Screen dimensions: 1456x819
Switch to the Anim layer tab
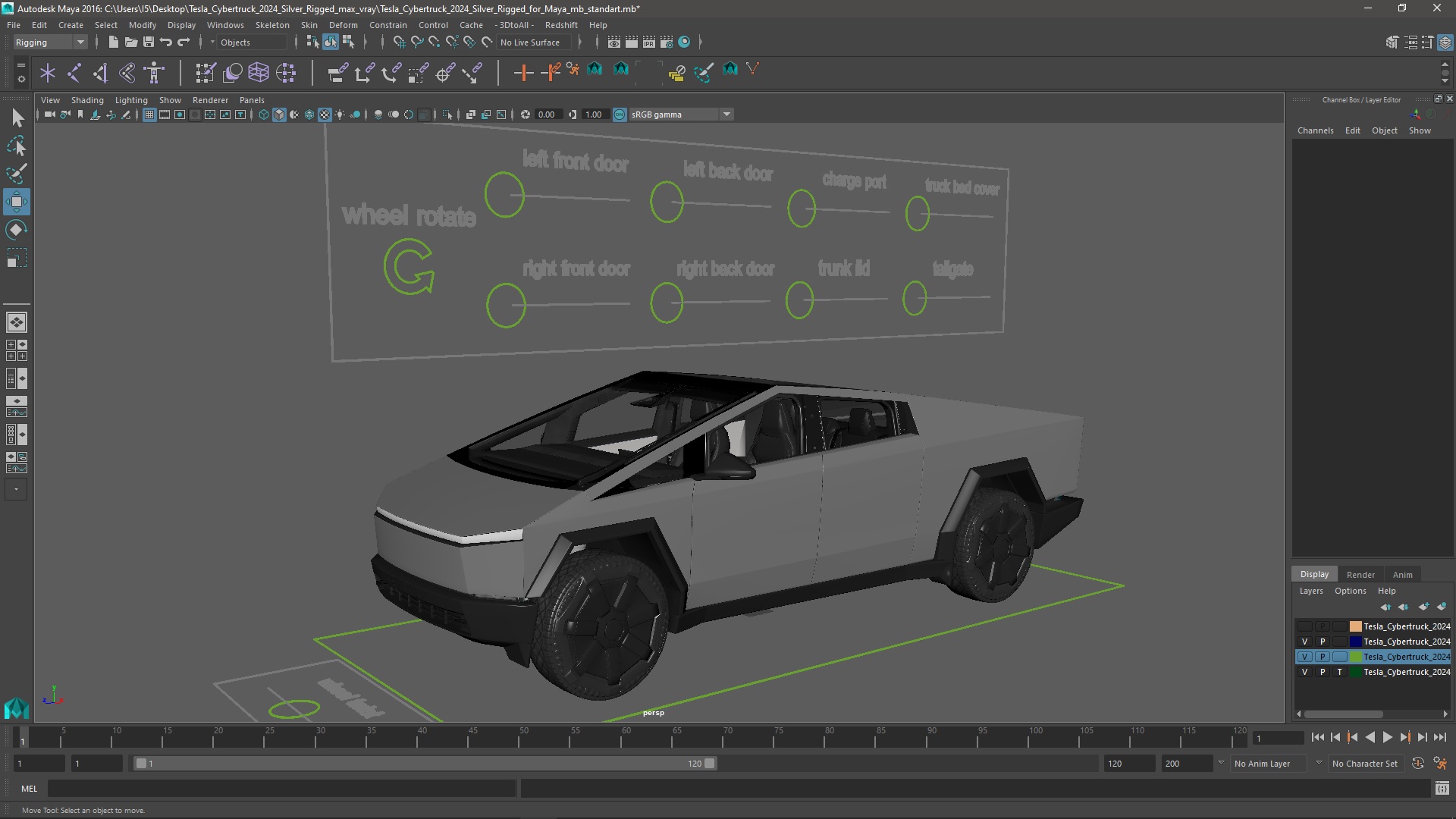coord(1402,575)
